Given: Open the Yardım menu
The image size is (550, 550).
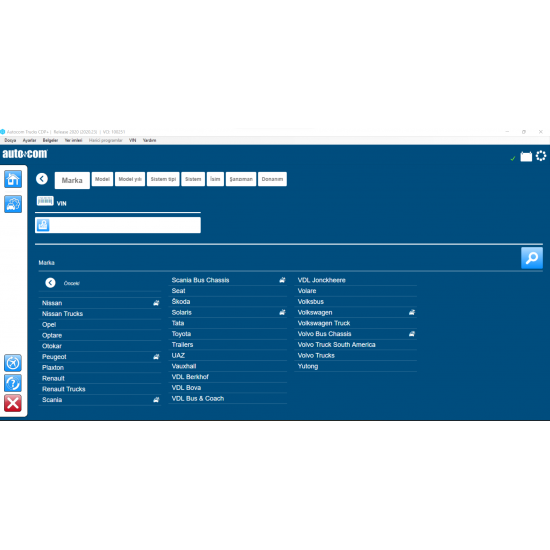Looking at the screenshot, I should pos(149,140).
